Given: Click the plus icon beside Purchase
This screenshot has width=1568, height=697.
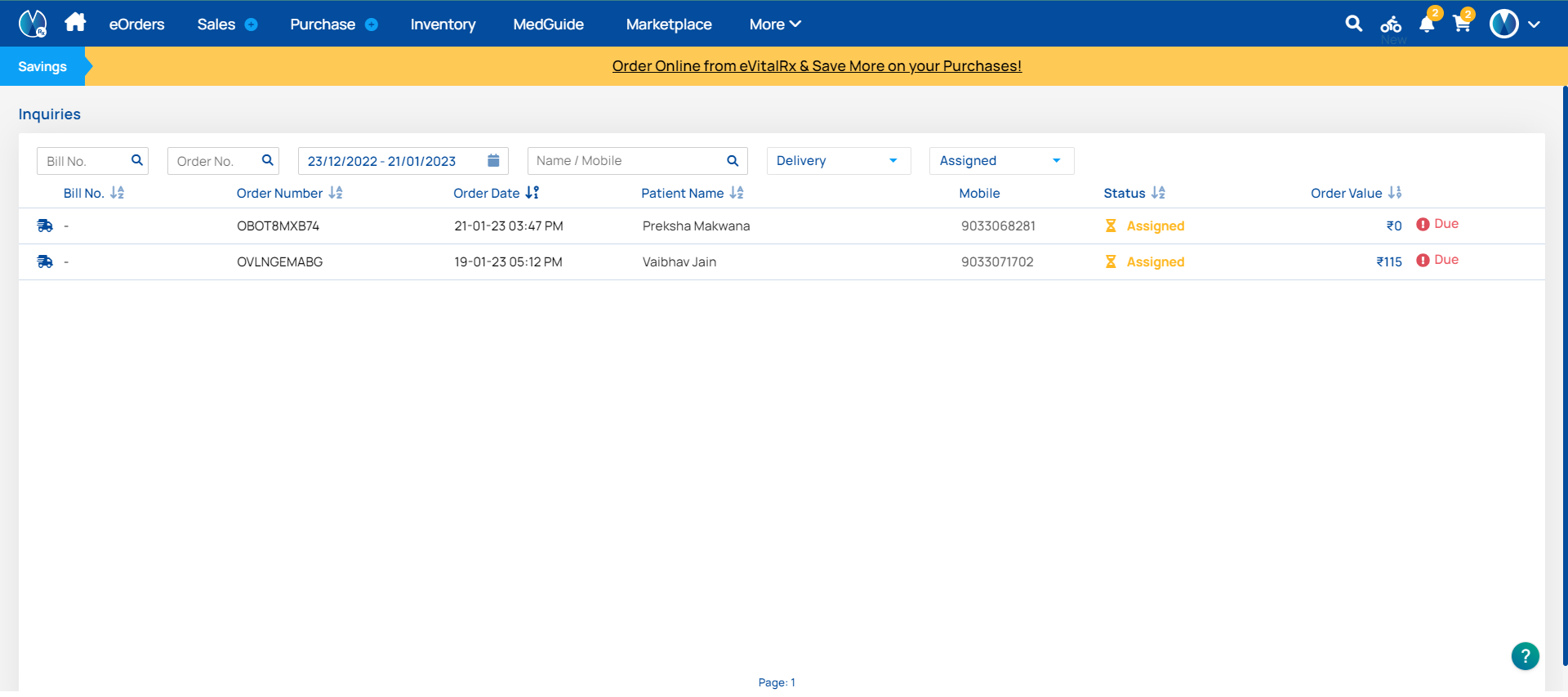Looking at the screenshot, I should (372, 25).
